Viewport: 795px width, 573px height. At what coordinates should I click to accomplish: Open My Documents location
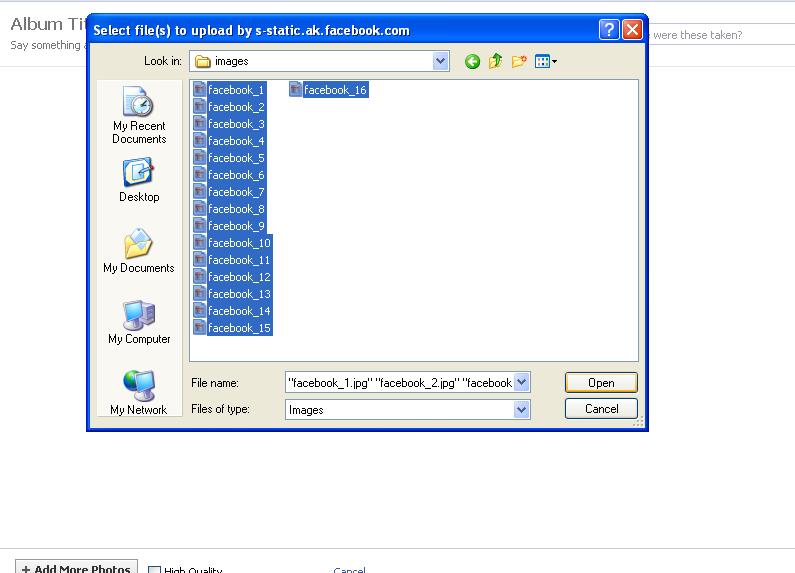(x=139, y=251)
